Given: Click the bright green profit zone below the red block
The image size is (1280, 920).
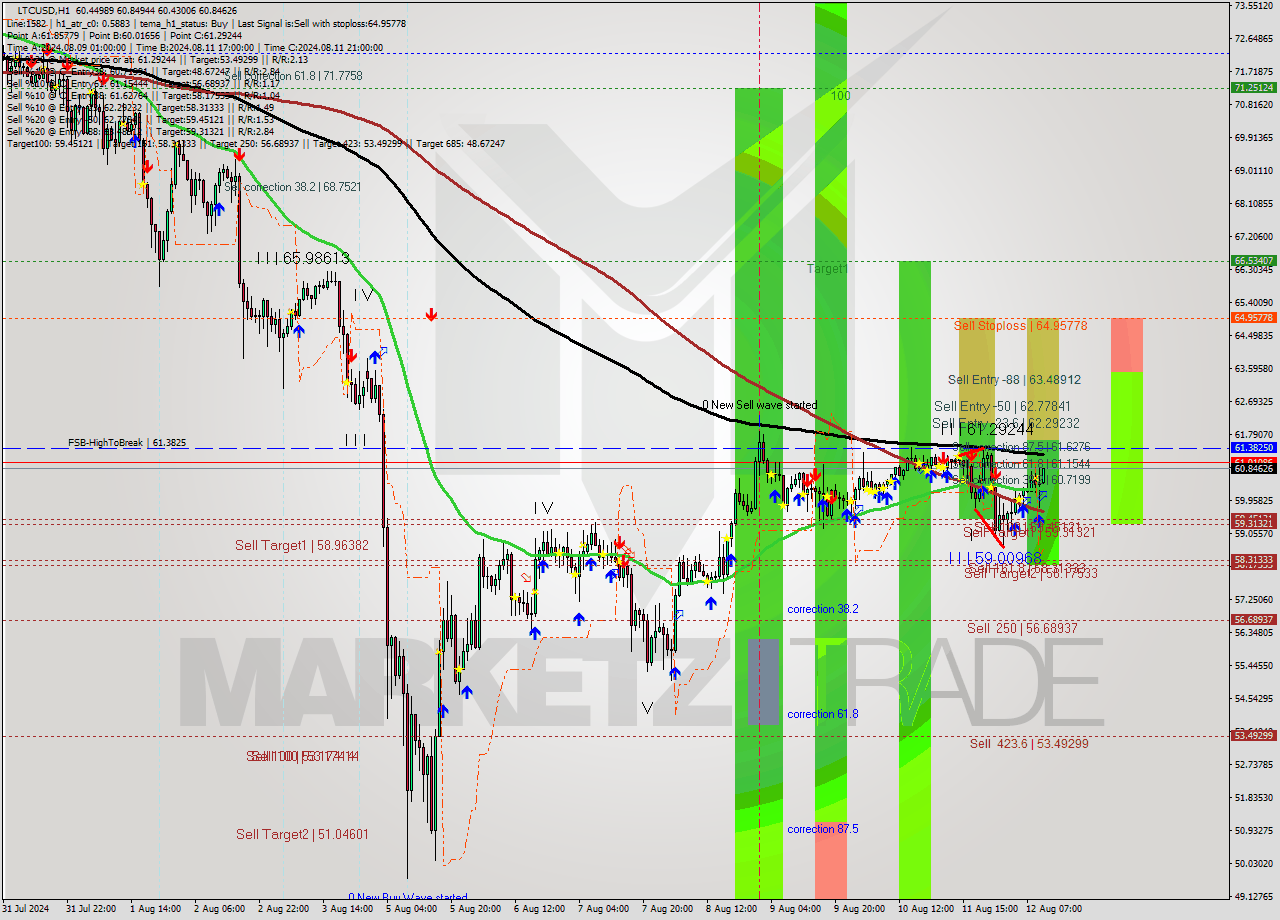Looking at the screenshot, I should pos(1127,447).
